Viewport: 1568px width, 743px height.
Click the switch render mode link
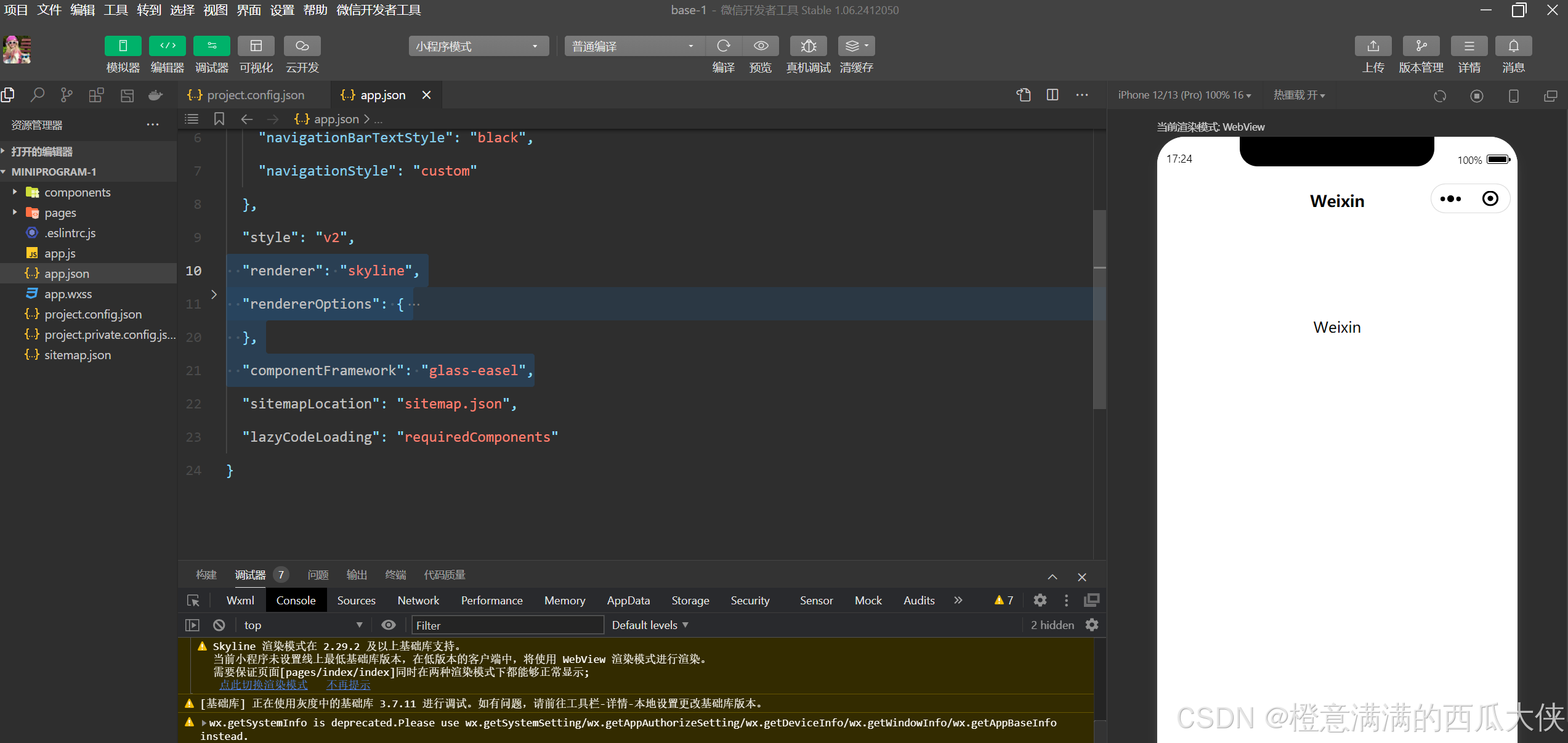pyautogui.click(x=263, y=685)
